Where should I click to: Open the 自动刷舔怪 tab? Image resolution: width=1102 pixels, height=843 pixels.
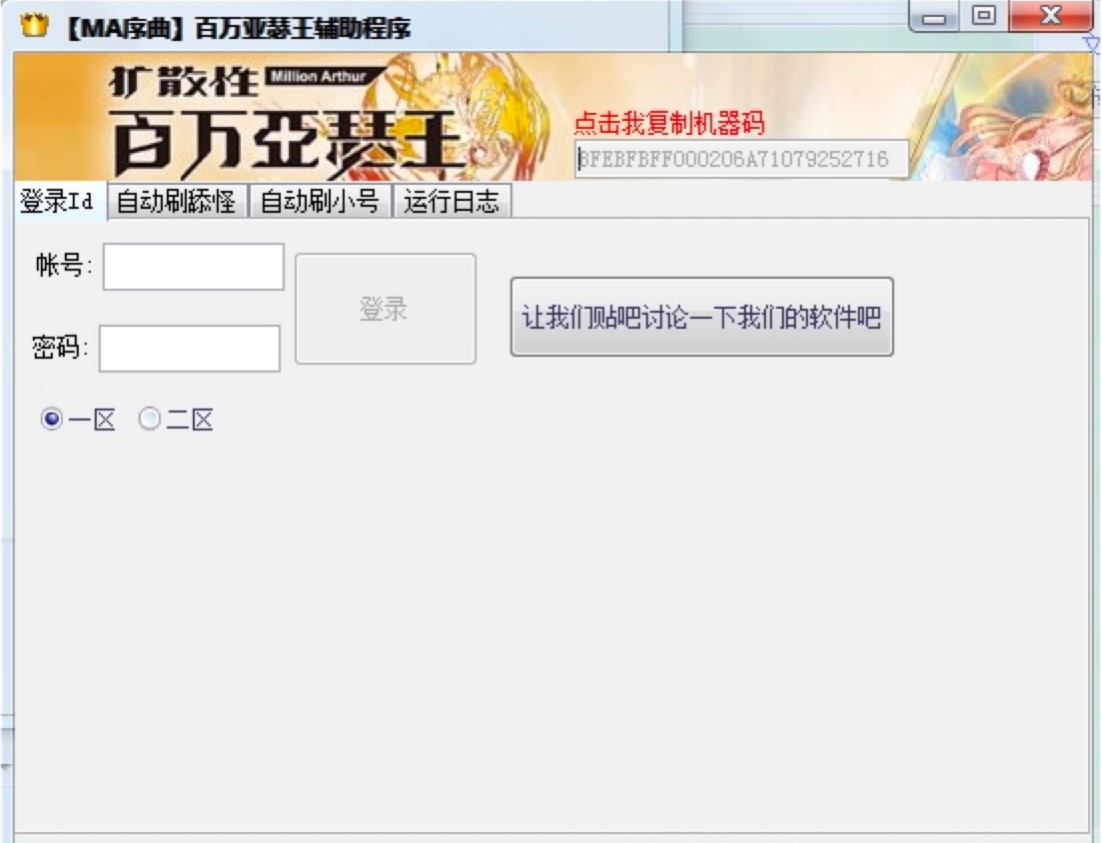177,202
